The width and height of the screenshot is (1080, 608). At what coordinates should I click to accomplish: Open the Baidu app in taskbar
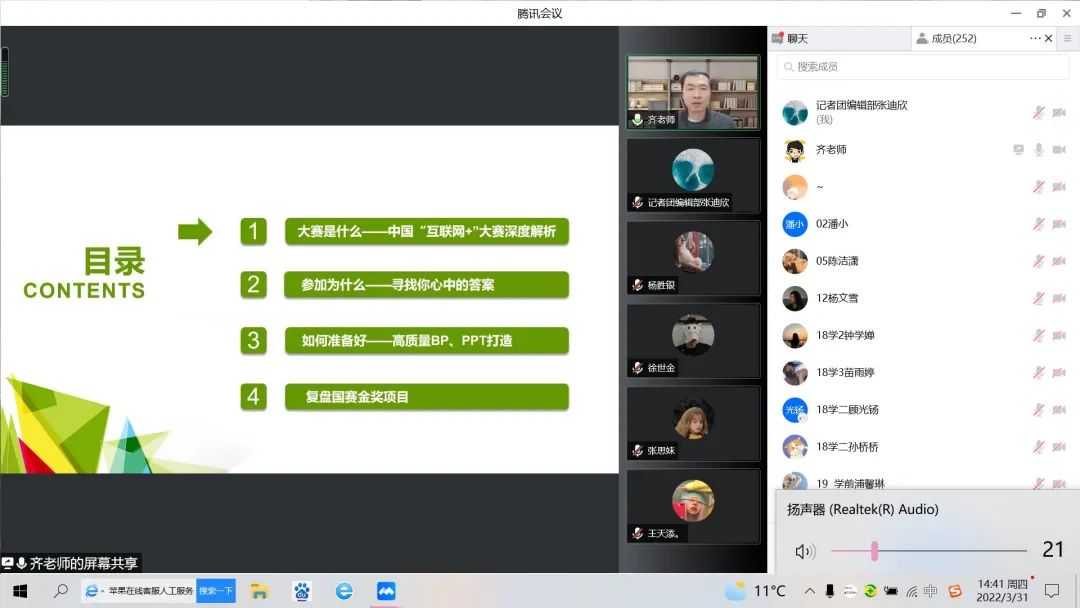pyautogui.click(x=302, y=591)
